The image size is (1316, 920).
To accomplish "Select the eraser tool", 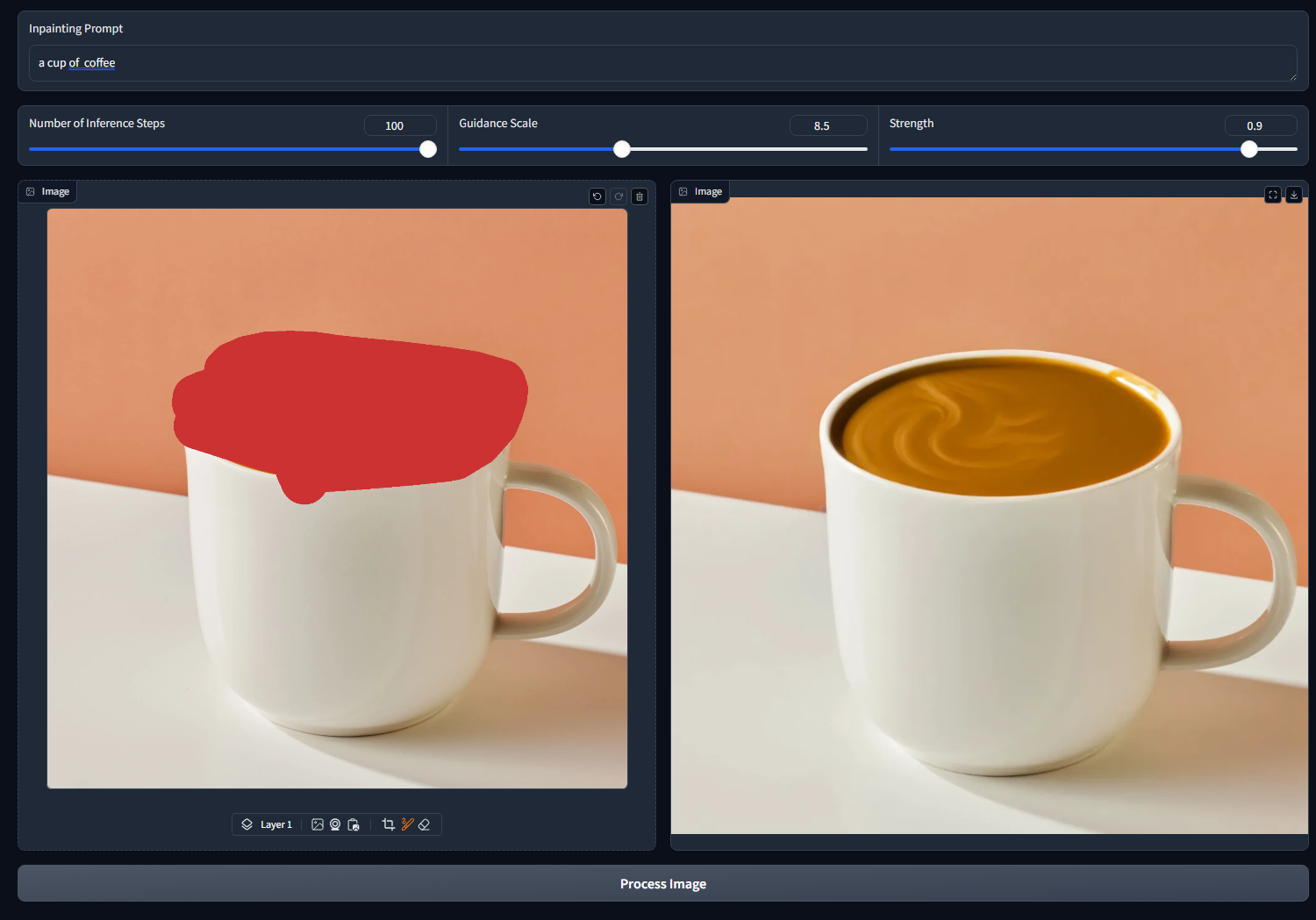I will [425, 824].
